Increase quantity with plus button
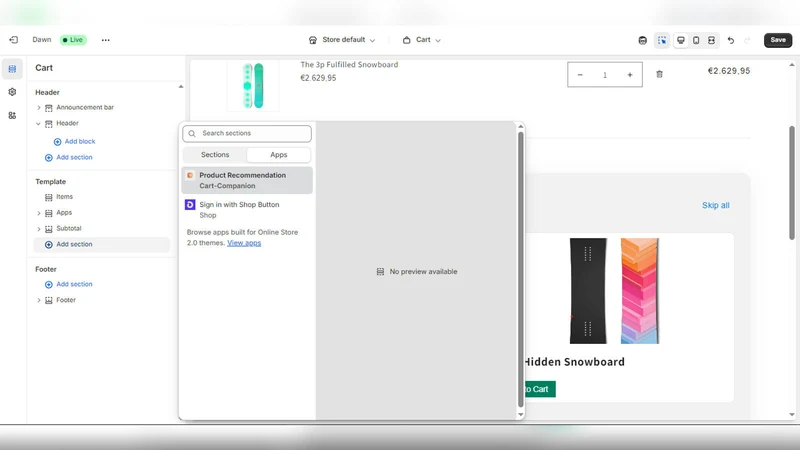 (630, 75)
